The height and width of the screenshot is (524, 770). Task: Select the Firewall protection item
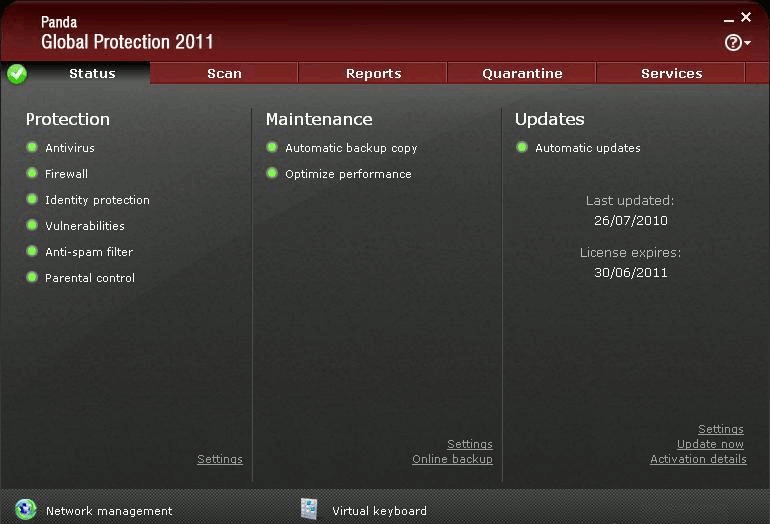pyautogui.click(x=66, y=174)
